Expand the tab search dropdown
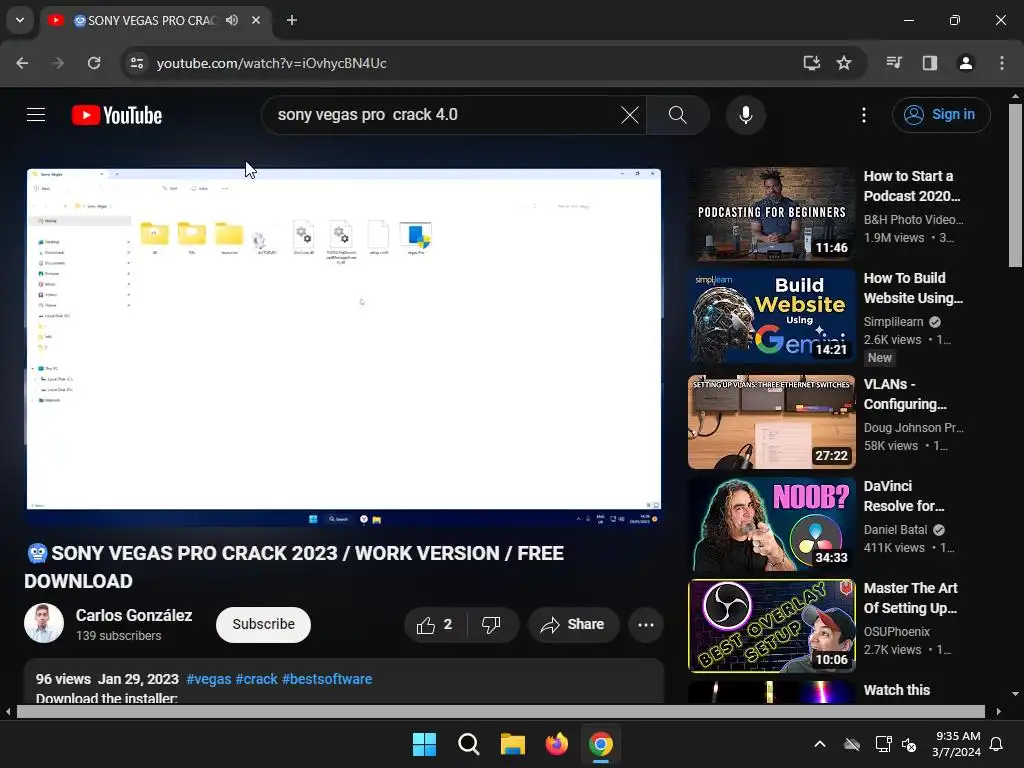 [x=20, y=20]
